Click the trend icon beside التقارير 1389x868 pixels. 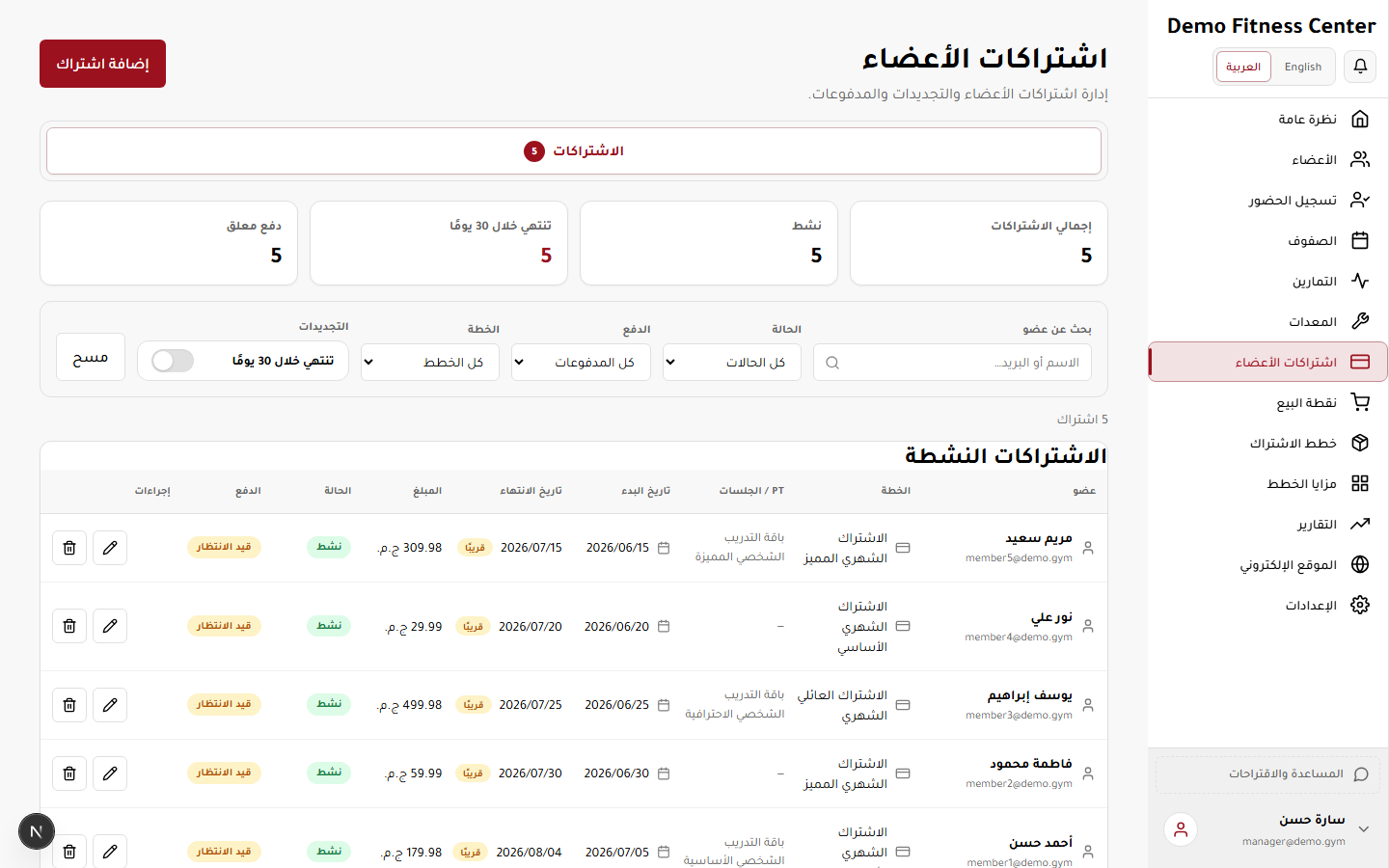1360,524
